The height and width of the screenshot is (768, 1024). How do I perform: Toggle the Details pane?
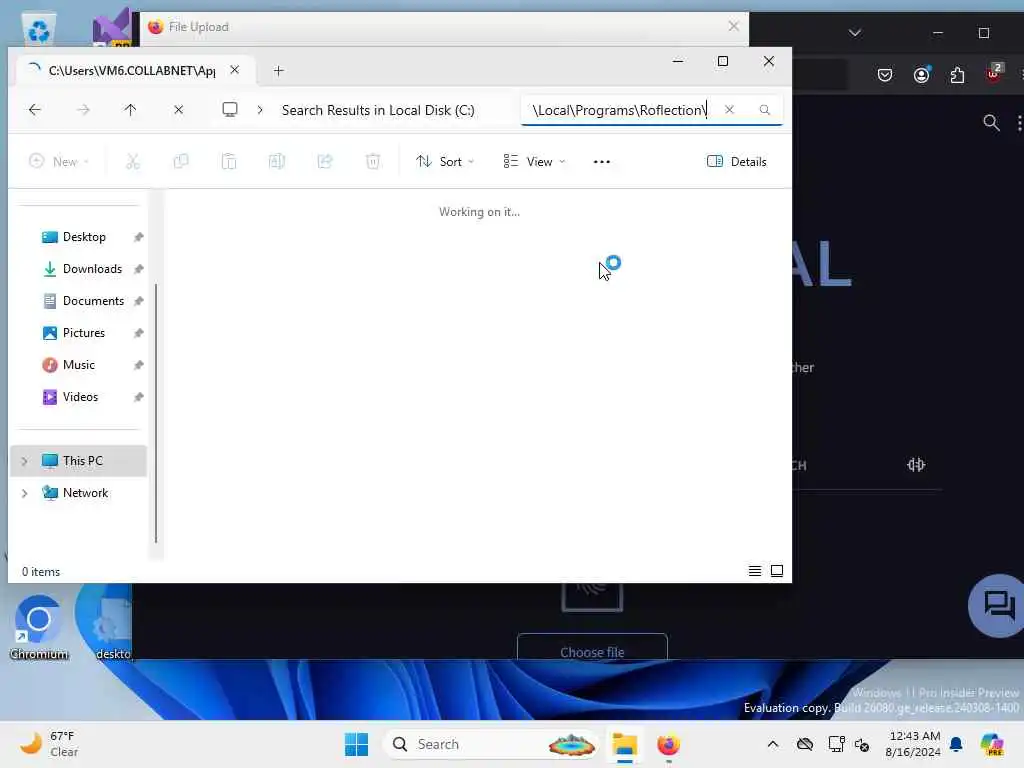coord(737,161)
